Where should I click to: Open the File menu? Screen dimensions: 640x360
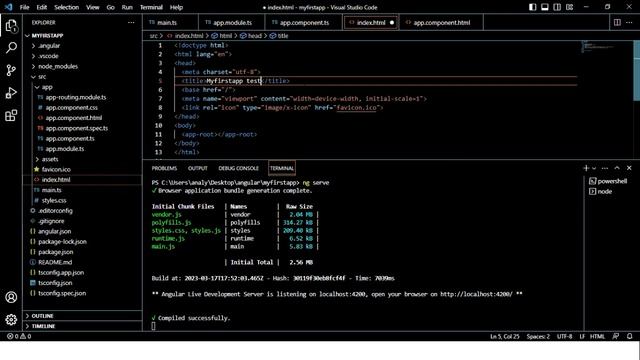click(24, 7)
